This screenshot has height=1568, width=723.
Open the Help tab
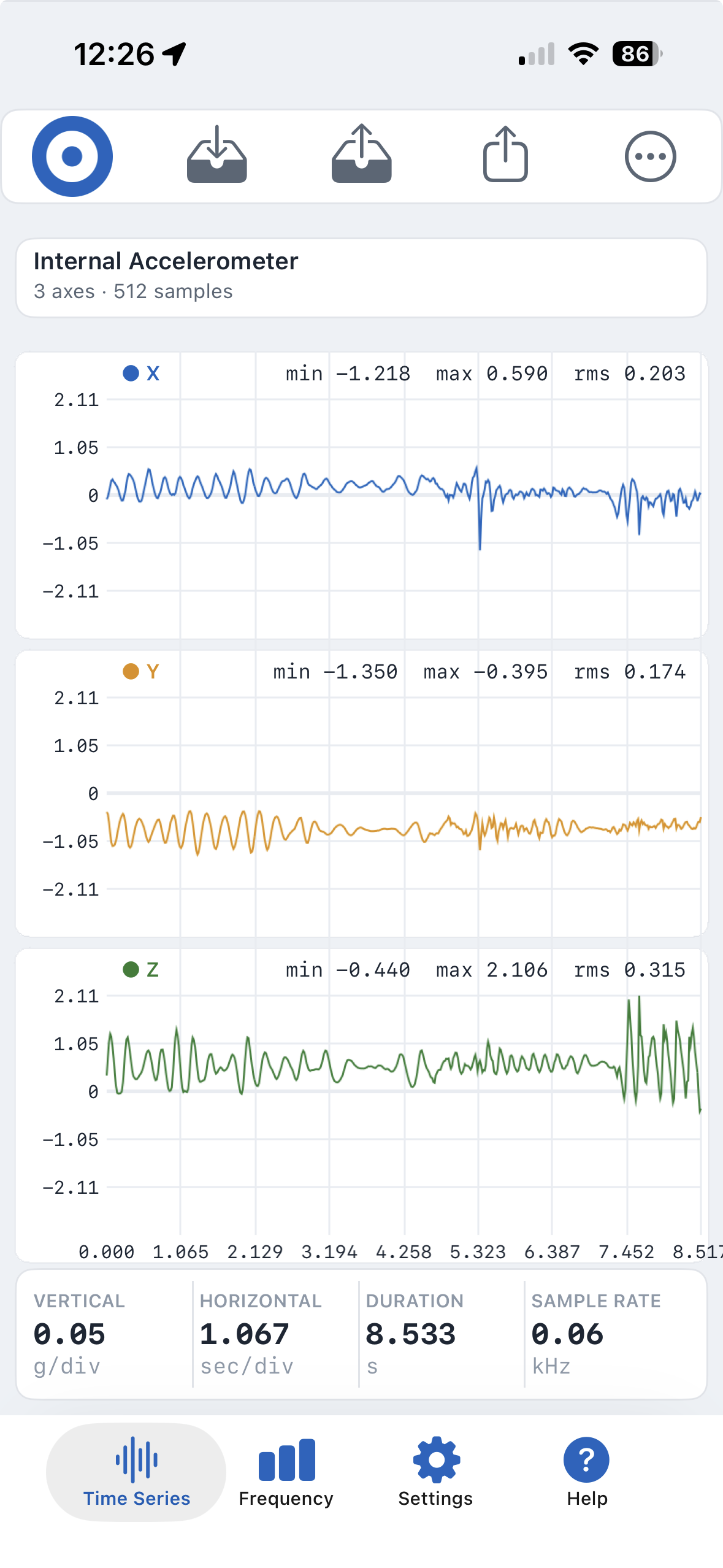click(x=587, y=1472)
